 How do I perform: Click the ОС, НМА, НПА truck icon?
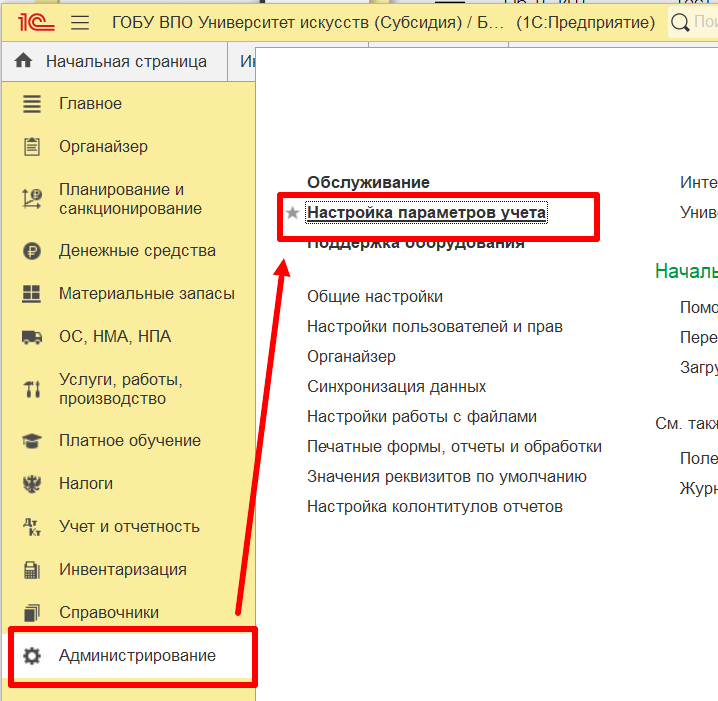click(x=32, y=337)
